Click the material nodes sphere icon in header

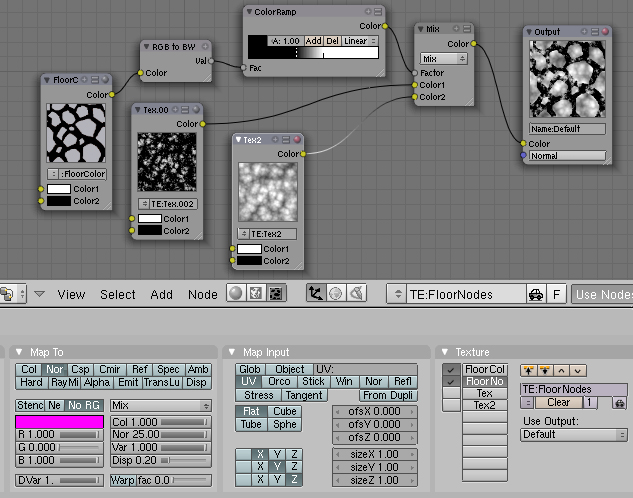click(236, 293)
